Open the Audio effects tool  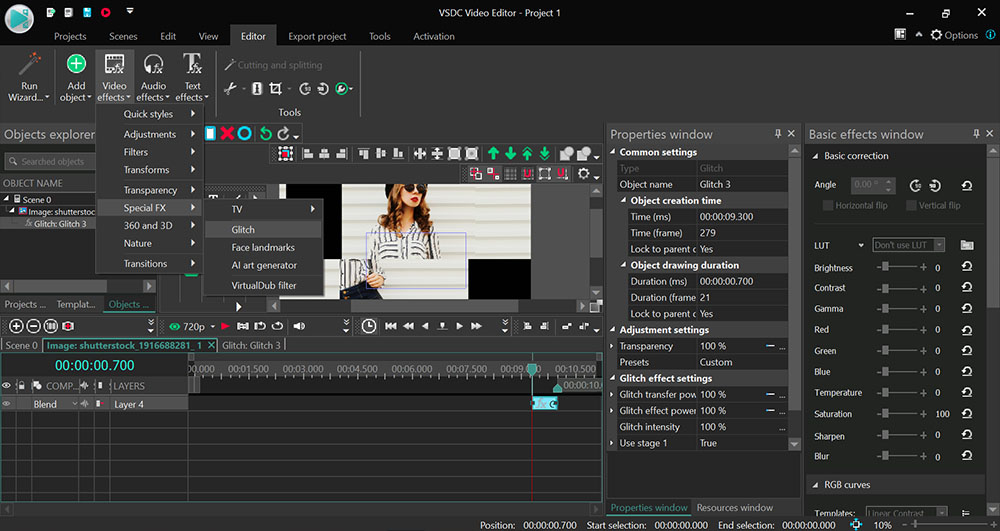click(153, 76)
